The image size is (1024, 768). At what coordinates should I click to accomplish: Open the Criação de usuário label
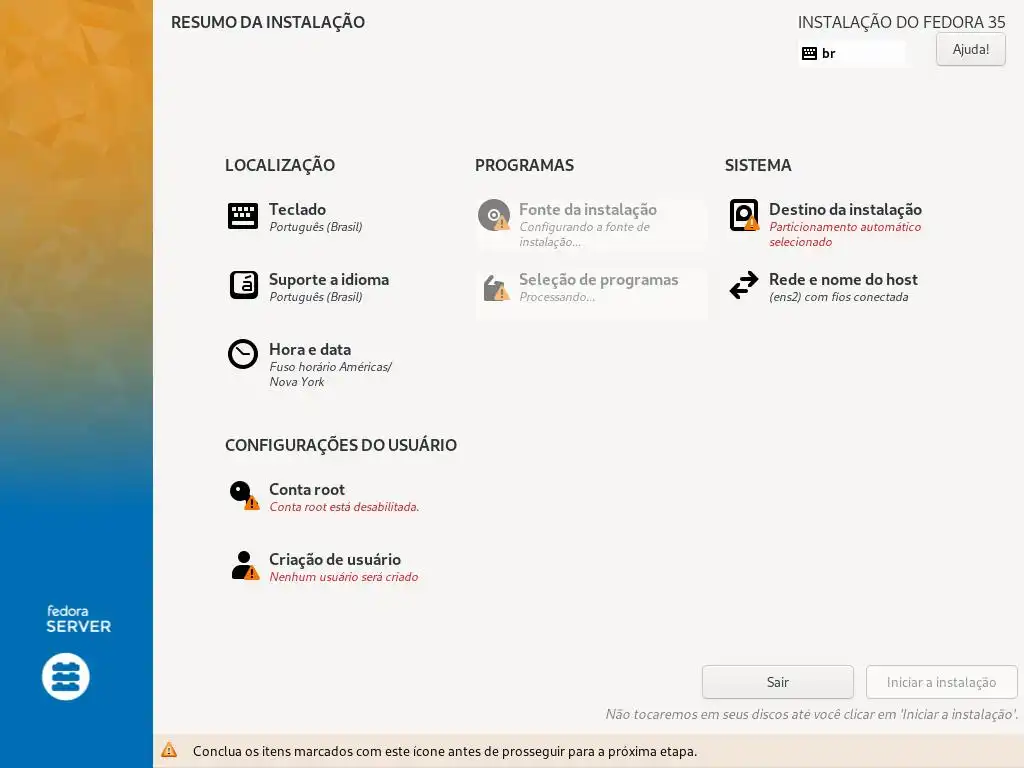click(x=335, y=560)
